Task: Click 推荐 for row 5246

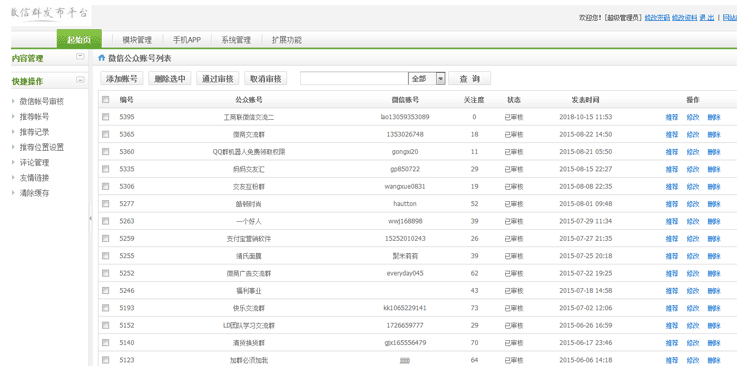Action: tap(672, 291)
